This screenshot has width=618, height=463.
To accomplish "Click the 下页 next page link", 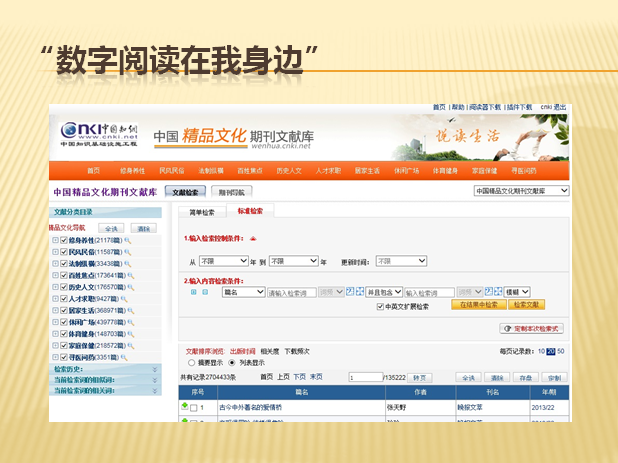I will click(299, 377).
